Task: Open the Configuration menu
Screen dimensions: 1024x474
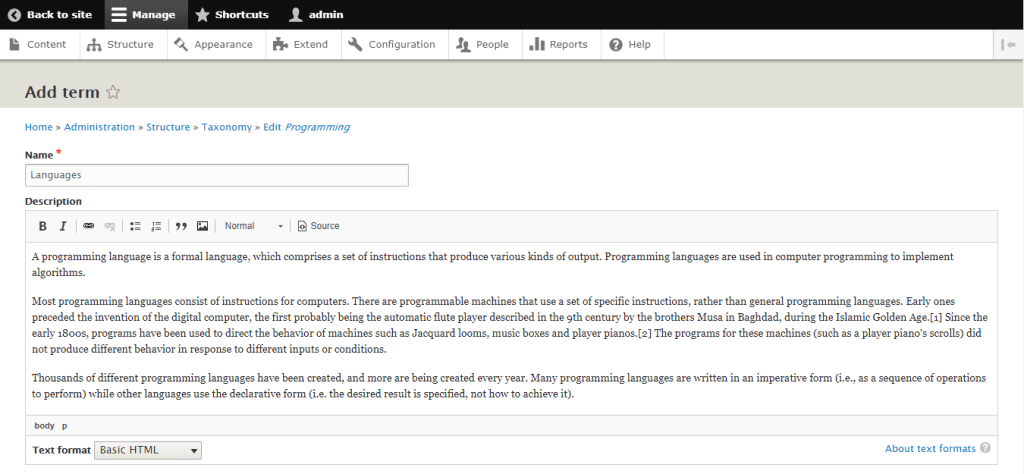Action: (x=393, y=44)
